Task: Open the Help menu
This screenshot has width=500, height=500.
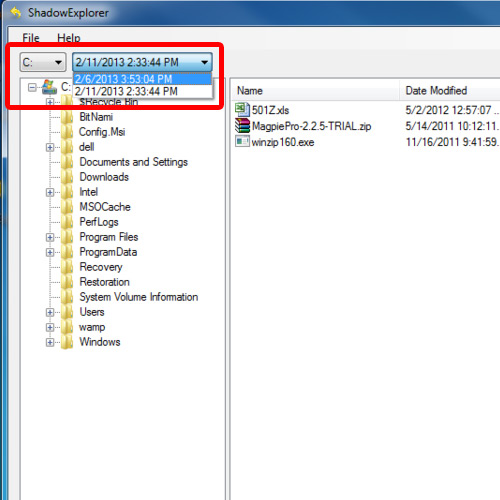Action: tap(69, 38)
